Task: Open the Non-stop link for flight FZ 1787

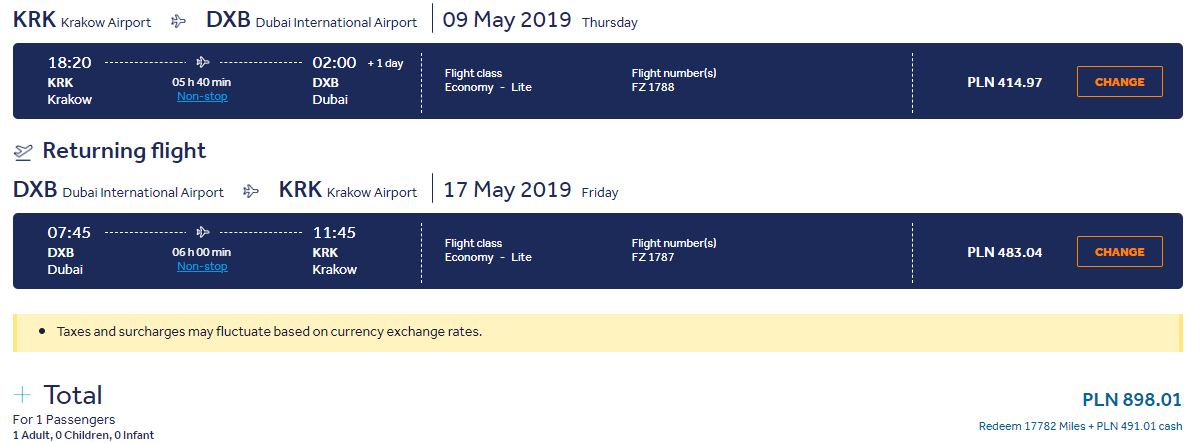Action: coord(202,267)
